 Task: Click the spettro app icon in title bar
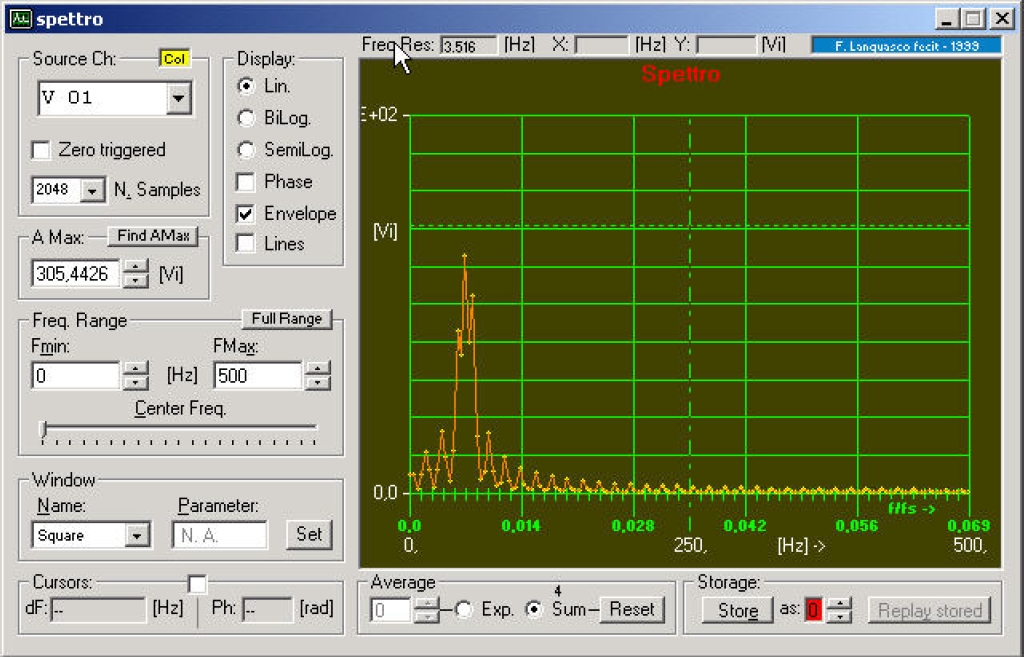(x=20, y=19)
